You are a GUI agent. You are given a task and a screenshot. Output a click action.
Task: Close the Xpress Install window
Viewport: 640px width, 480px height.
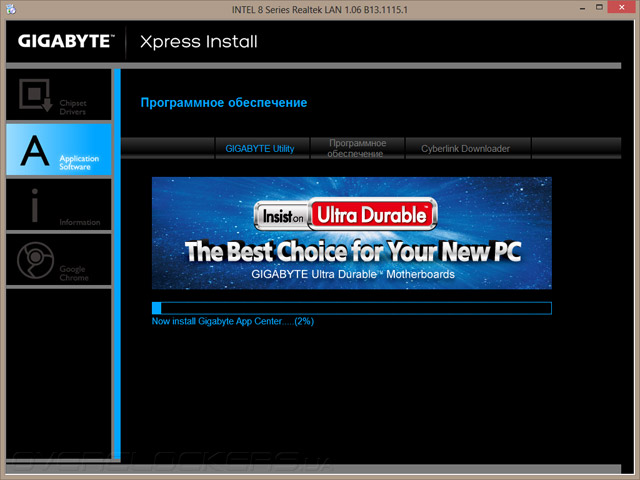point(622,7)
